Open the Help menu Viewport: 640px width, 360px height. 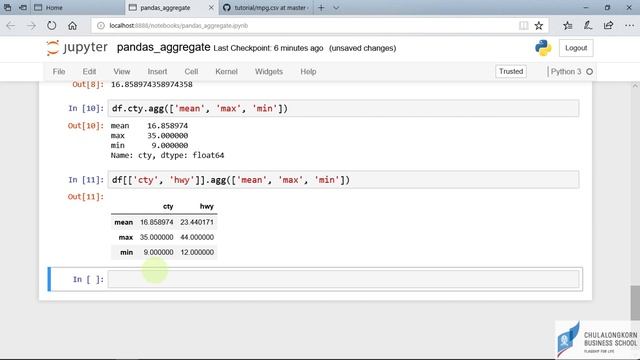click(x=308, y=71)
